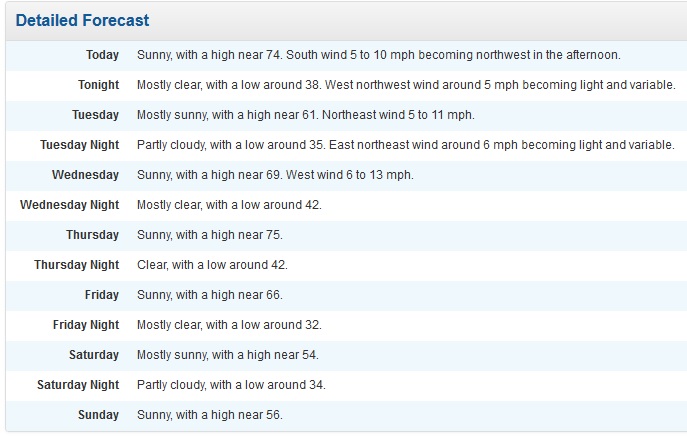Screen dimensions: 687x436
Task: Select the Sunday period label
Action: pyautogui.click(x=99, y=415)
